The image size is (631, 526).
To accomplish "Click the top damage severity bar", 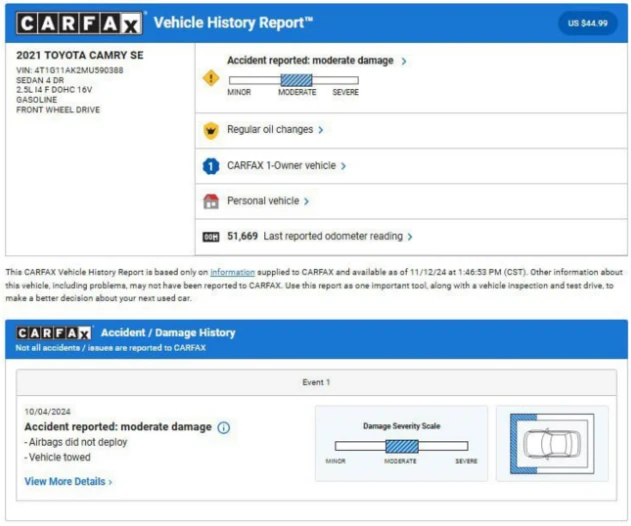I will click(x=294, y=80).
